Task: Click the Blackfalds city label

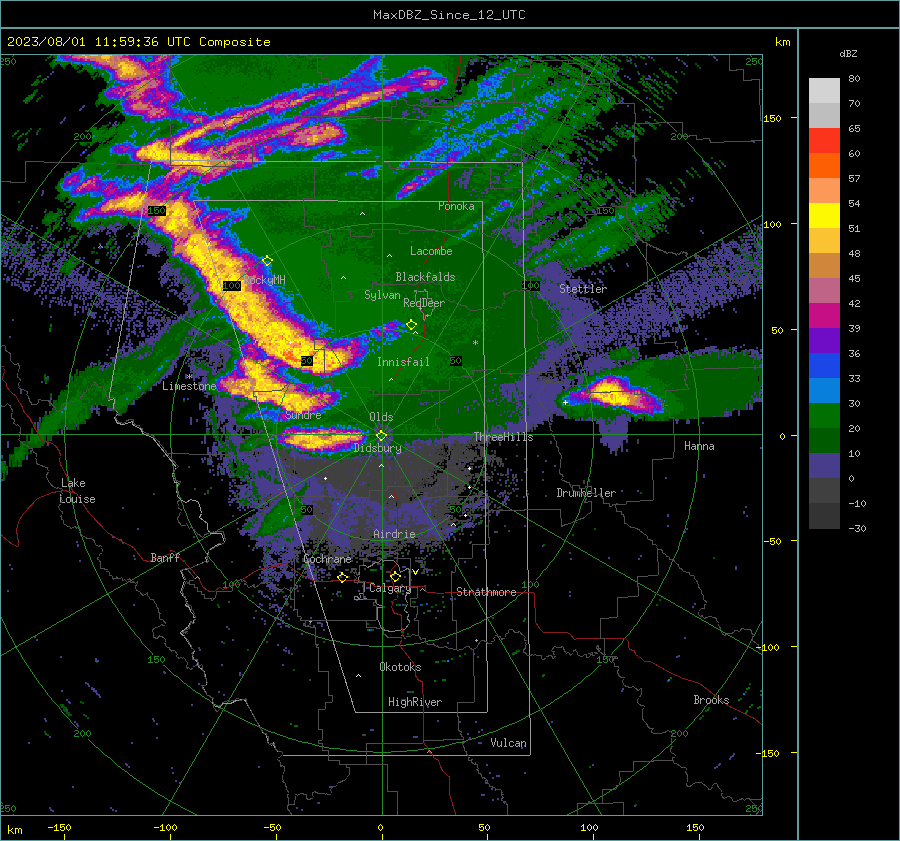Action: click(425, 277)
